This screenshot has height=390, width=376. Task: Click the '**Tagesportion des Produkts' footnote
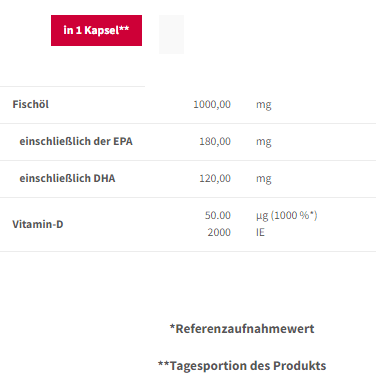[242, 366]
